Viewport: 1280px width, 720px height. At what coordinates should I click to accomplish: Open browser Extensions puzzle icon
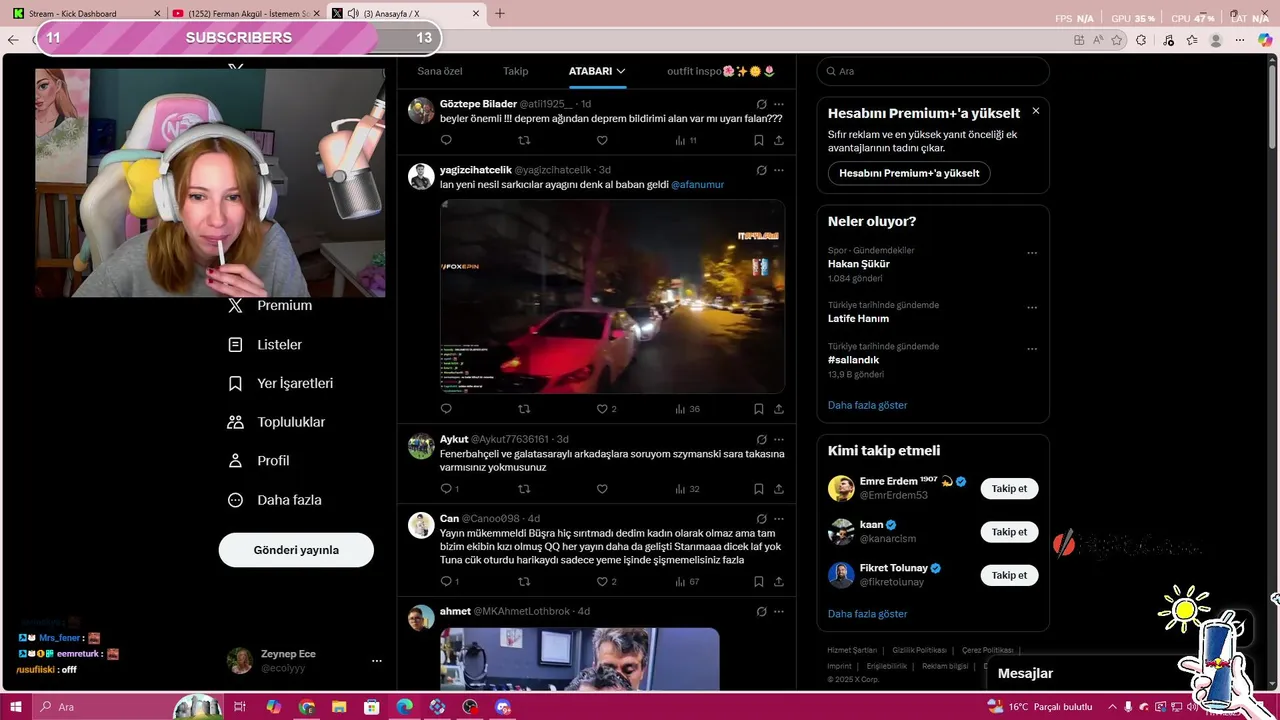pyautogui.click(x=1140, y=40)
